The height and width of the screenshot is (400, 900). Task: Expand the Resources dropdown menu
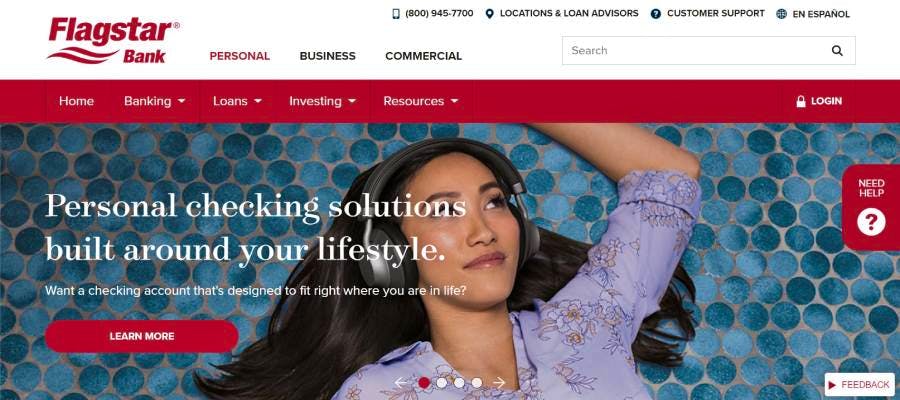tap(421, 101)
